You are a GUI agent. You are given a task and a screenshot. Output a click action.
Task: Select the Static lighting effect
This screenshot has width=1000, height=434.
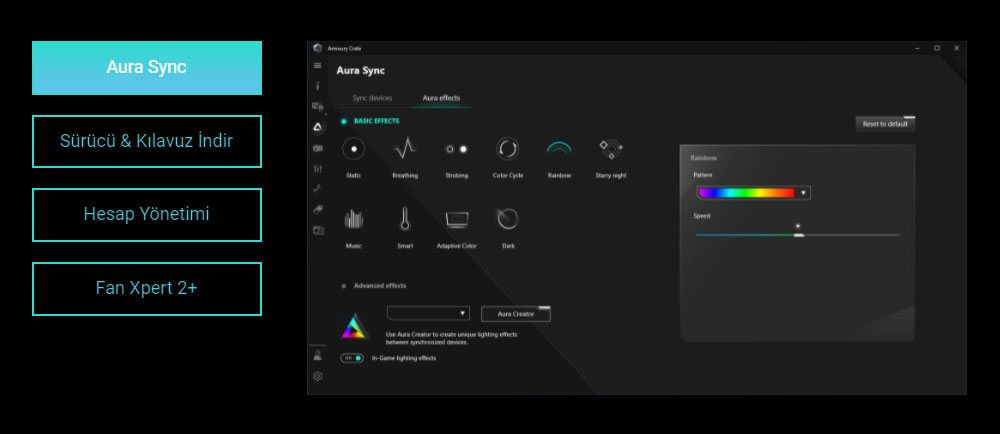tap(353, 149)
